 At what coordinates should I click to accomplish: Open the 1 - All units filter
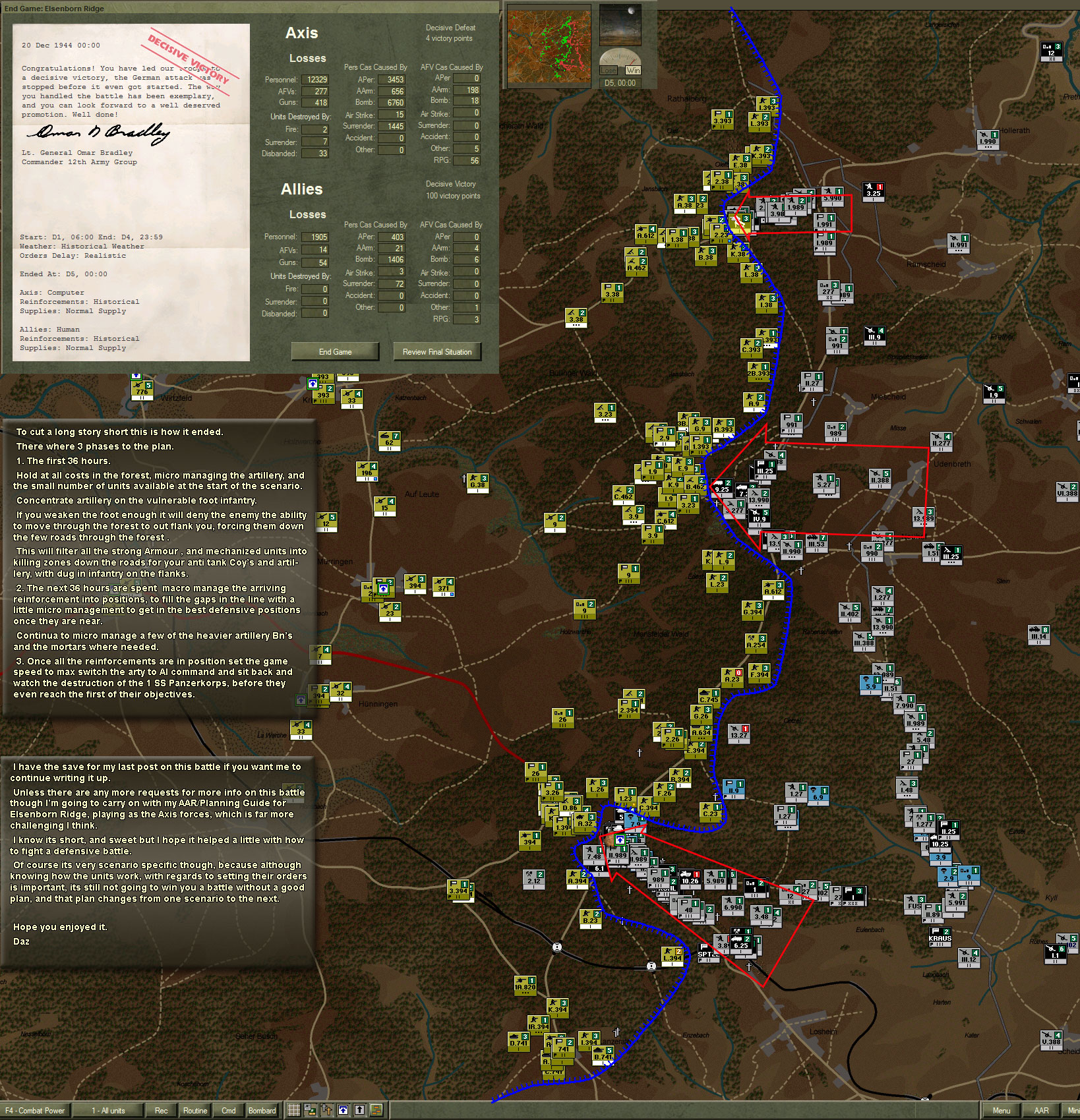108,1111
